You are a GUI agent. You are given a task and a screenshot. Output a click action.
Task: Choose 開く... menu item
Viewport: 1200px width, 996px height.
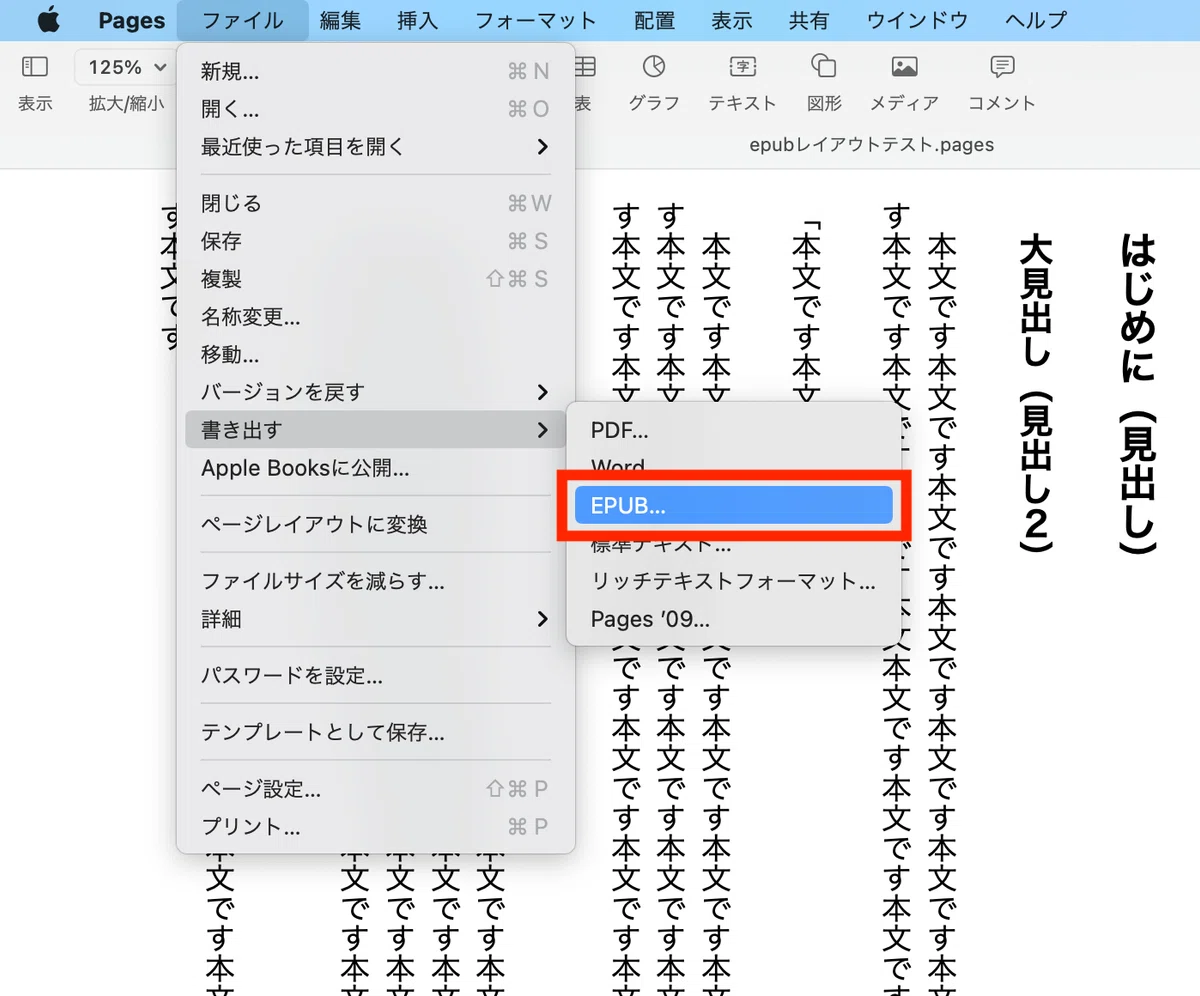[376, 109]
